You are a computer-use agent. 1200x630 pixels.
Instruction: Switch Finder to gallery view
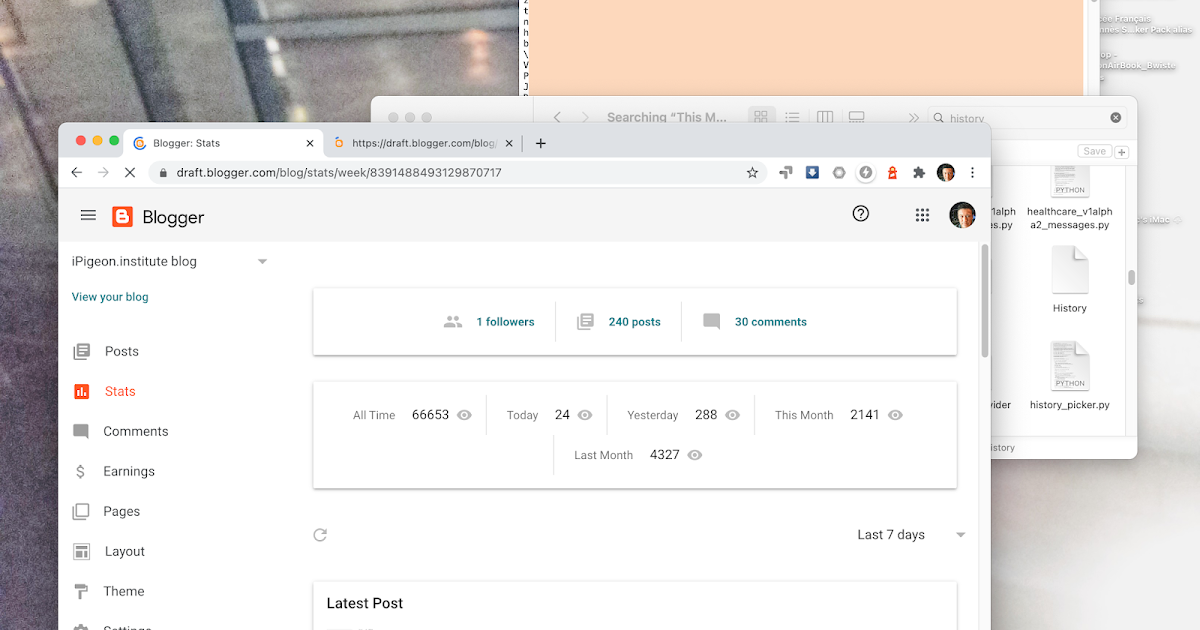(x=856, y=117)
